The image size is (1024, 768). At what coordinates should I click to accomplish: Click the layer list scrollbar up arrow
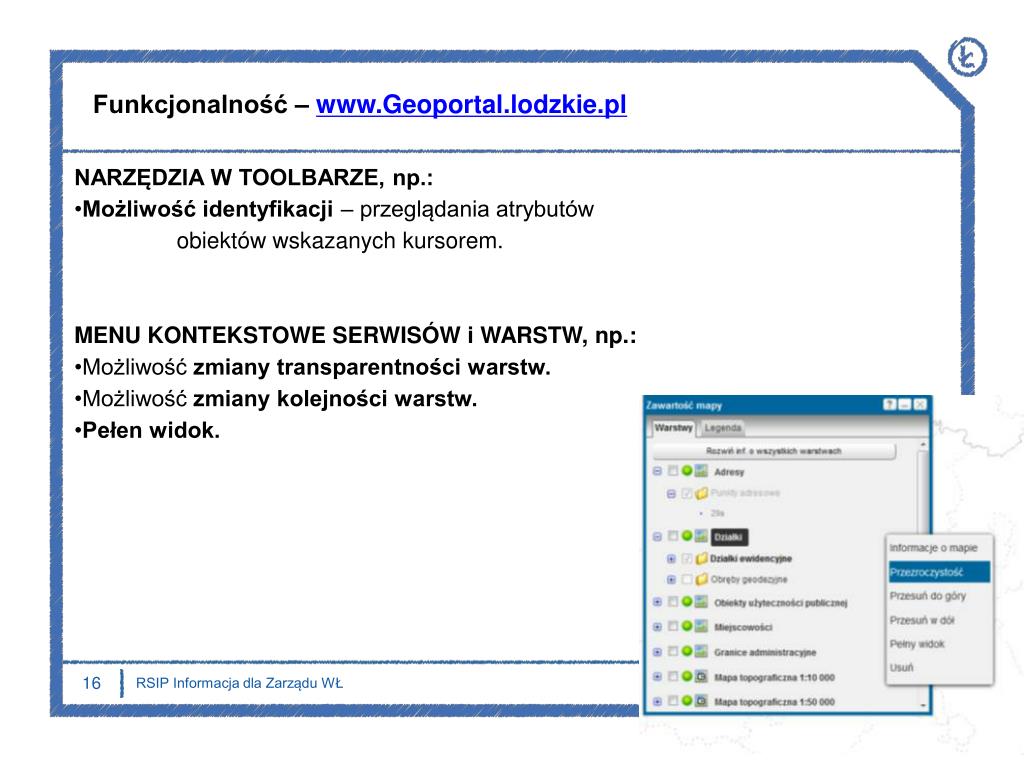tap(923, 445)
